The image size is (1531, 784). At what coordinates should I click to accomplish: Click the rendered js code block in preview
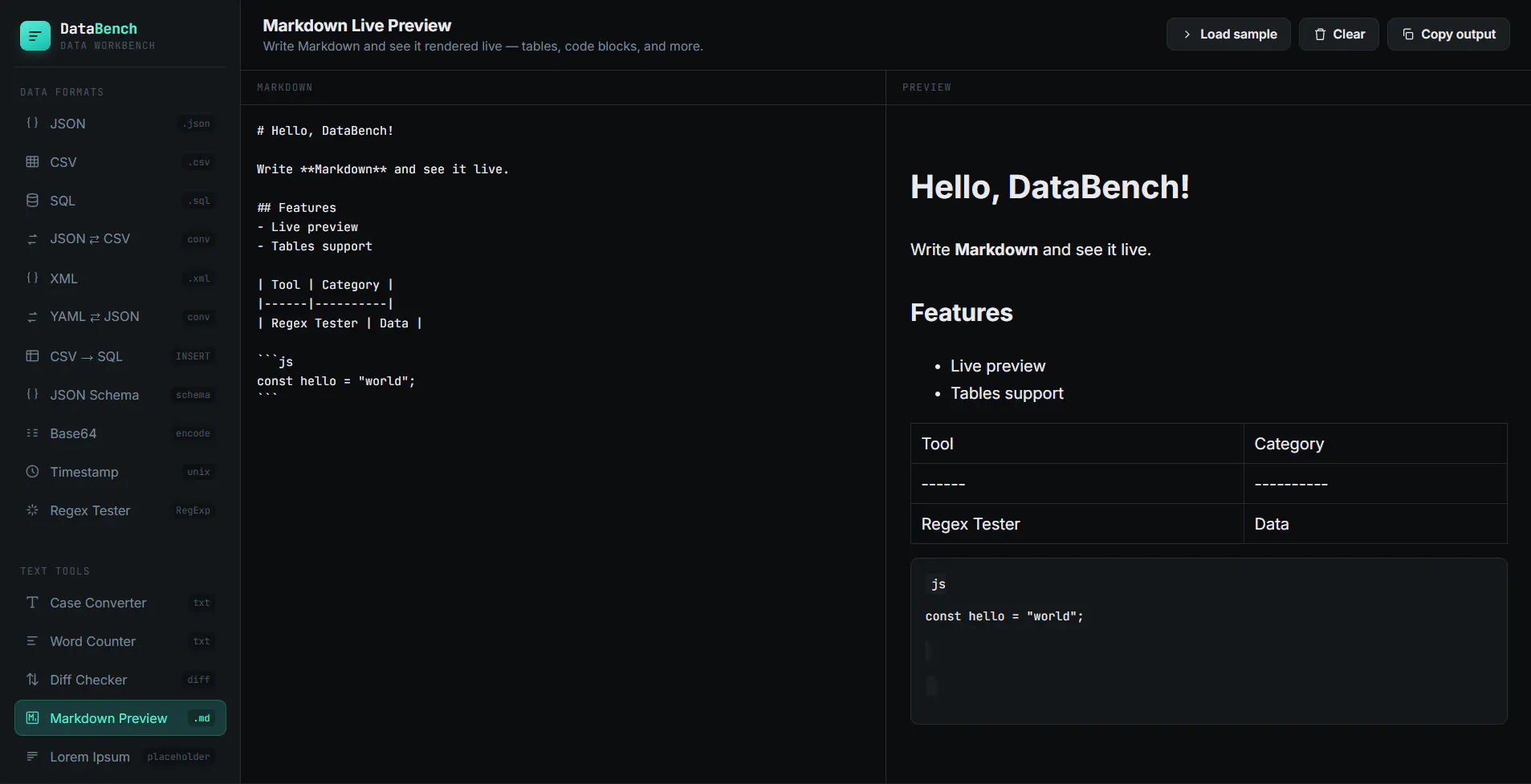(x=1208, y=641)
